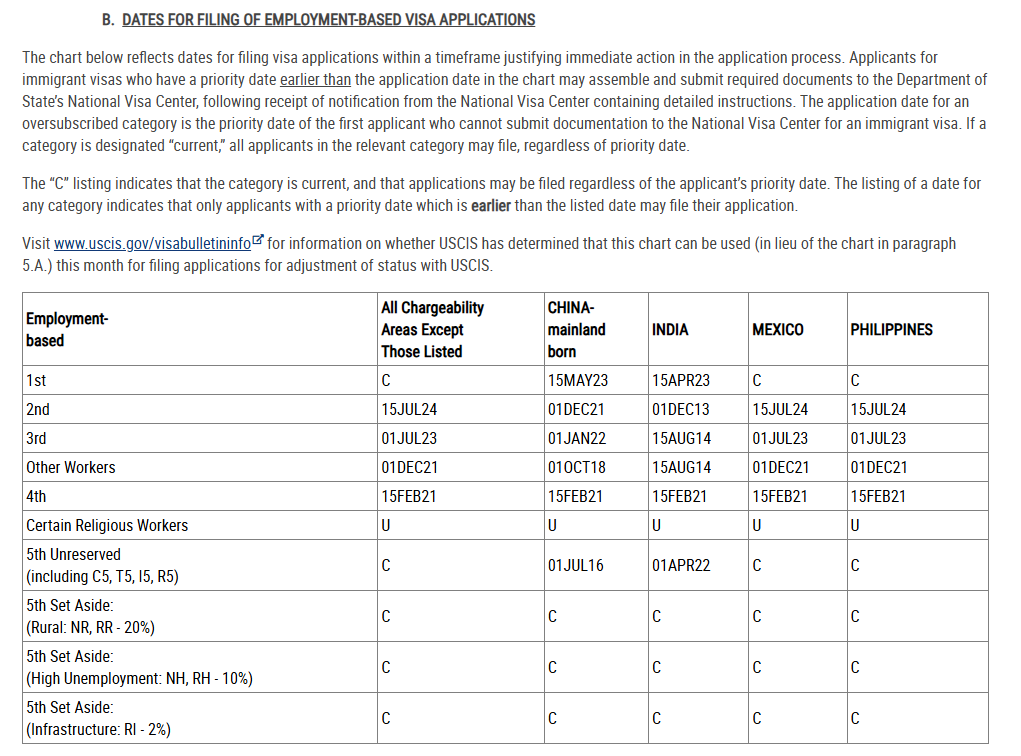The height and width of the screenshot is (756, 1021).
Task: Click the 01OCT18 date cell
Action: pos(577,467)
